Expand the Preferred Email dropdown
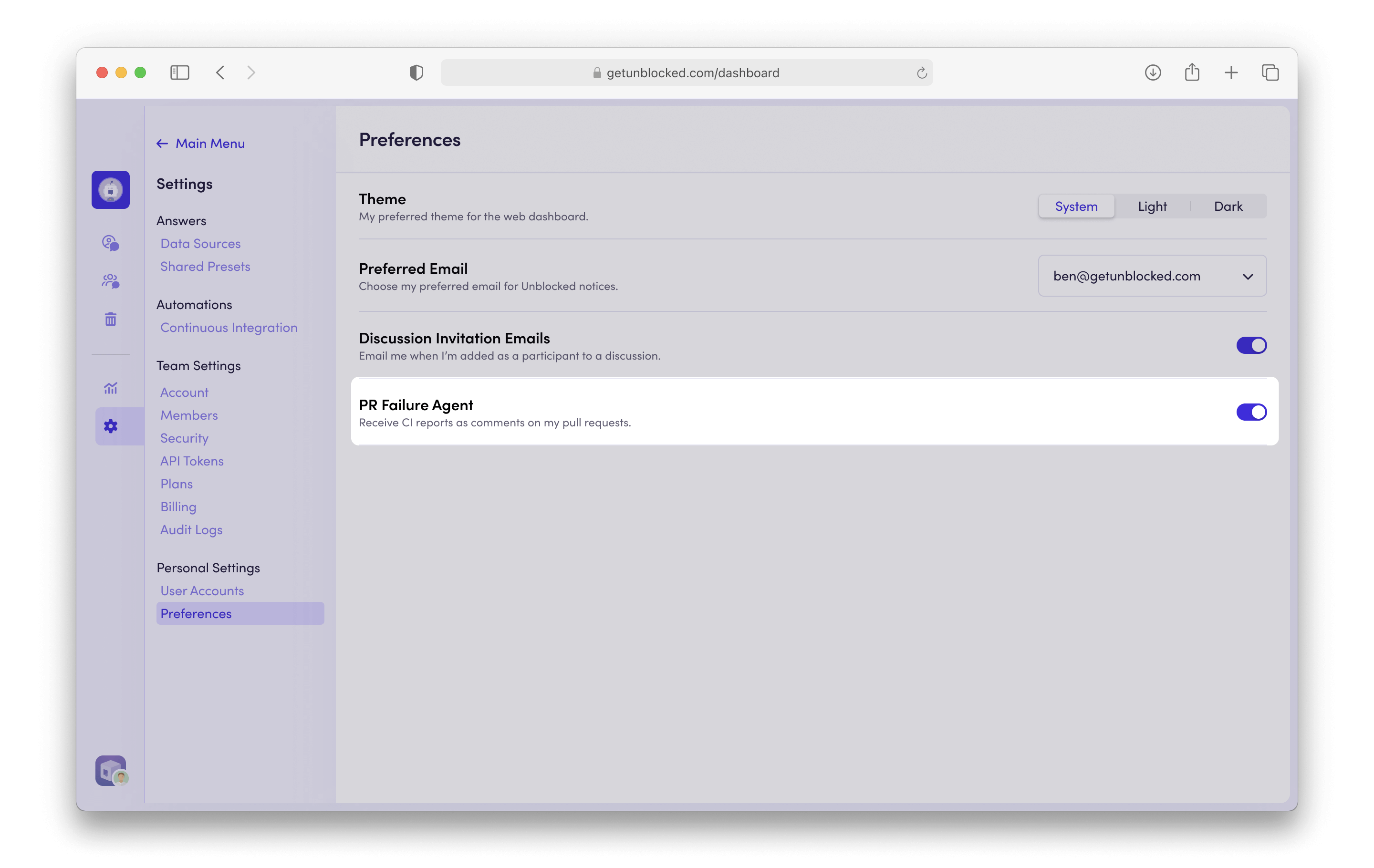Viewport: 1374px width, 868px height. click(1152, 276)
